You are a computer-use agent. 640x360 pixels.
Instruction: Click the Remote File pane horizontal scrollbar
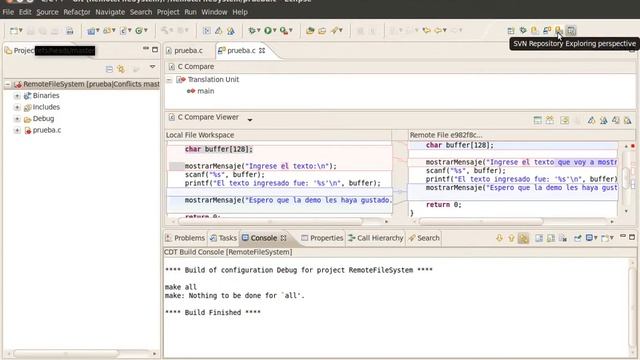coord(481,221)
